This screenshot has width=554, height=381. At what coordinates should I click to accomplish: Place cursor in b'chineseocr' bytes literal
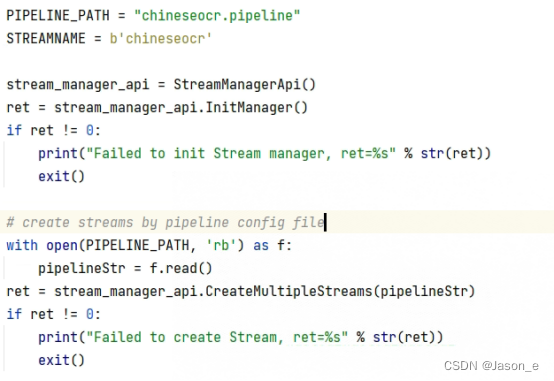tap(160, 39)
